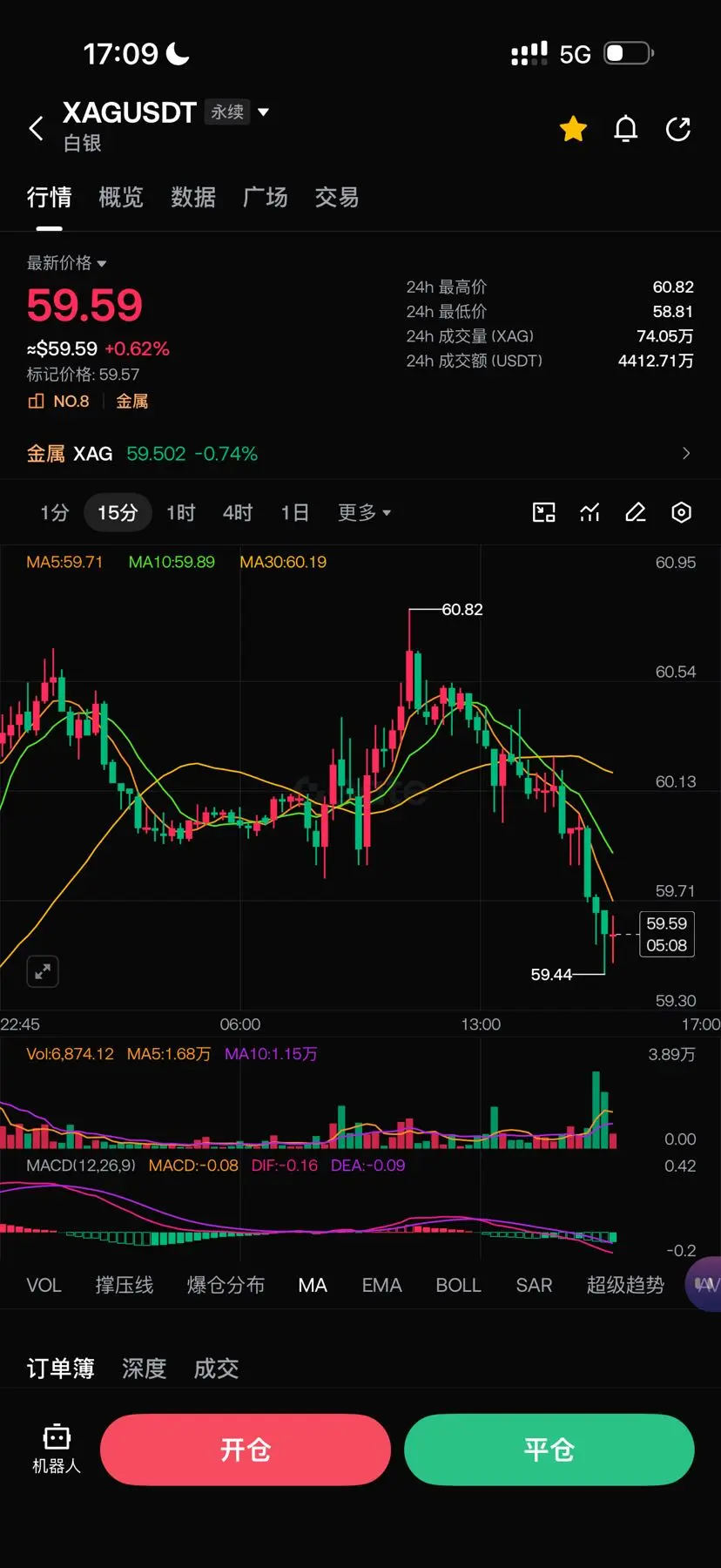Screen dimensions: 721x1568
Task: Tap the MA10:59.89 legend text
Action: (x=172, y=563)
